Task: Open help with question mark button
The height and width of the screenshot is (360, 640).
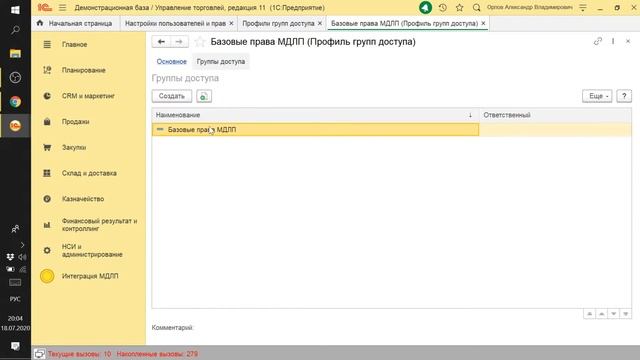Action: (x=624, y=96)
